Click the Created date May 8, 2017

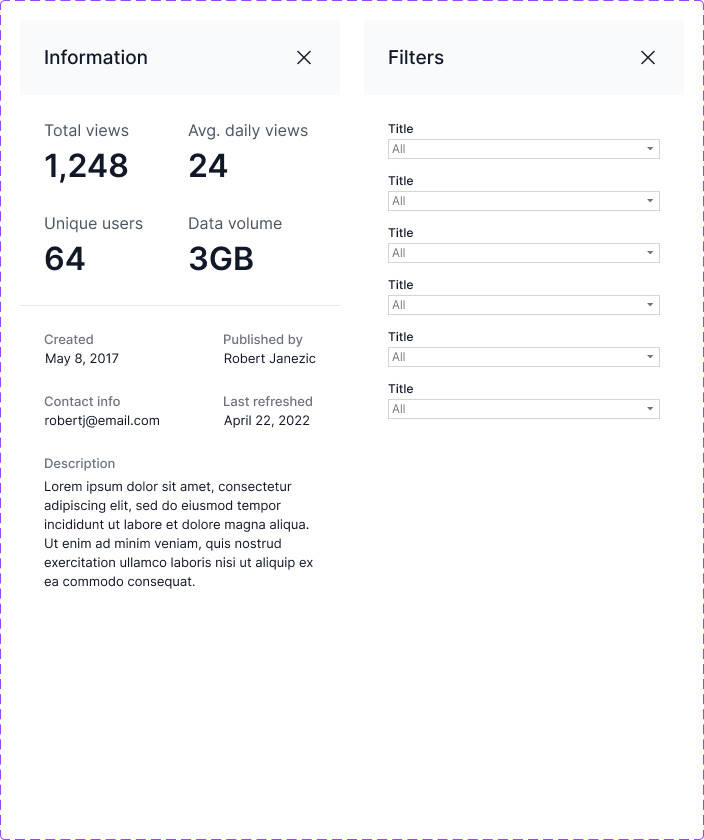[82, 358]
